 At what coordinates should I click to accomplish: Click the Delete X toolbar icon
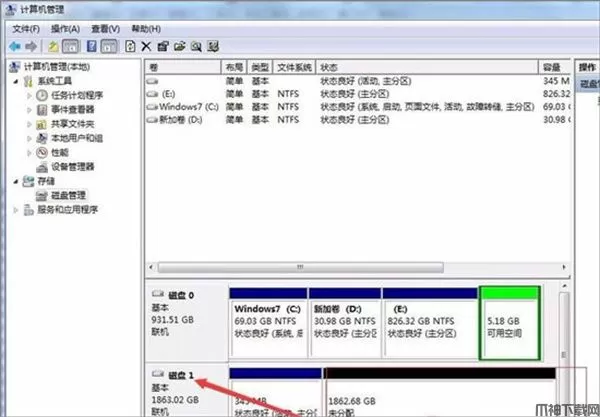[146, 47]
